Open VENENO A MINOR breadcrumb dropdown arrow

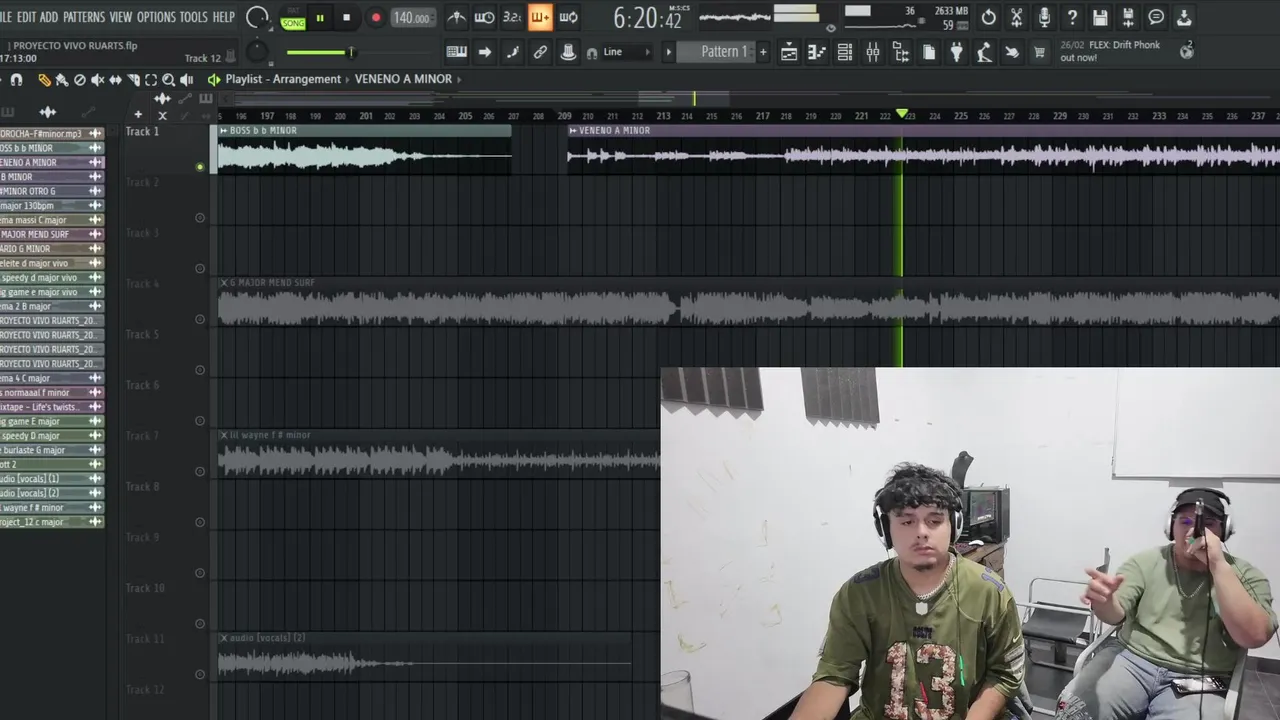459,79
